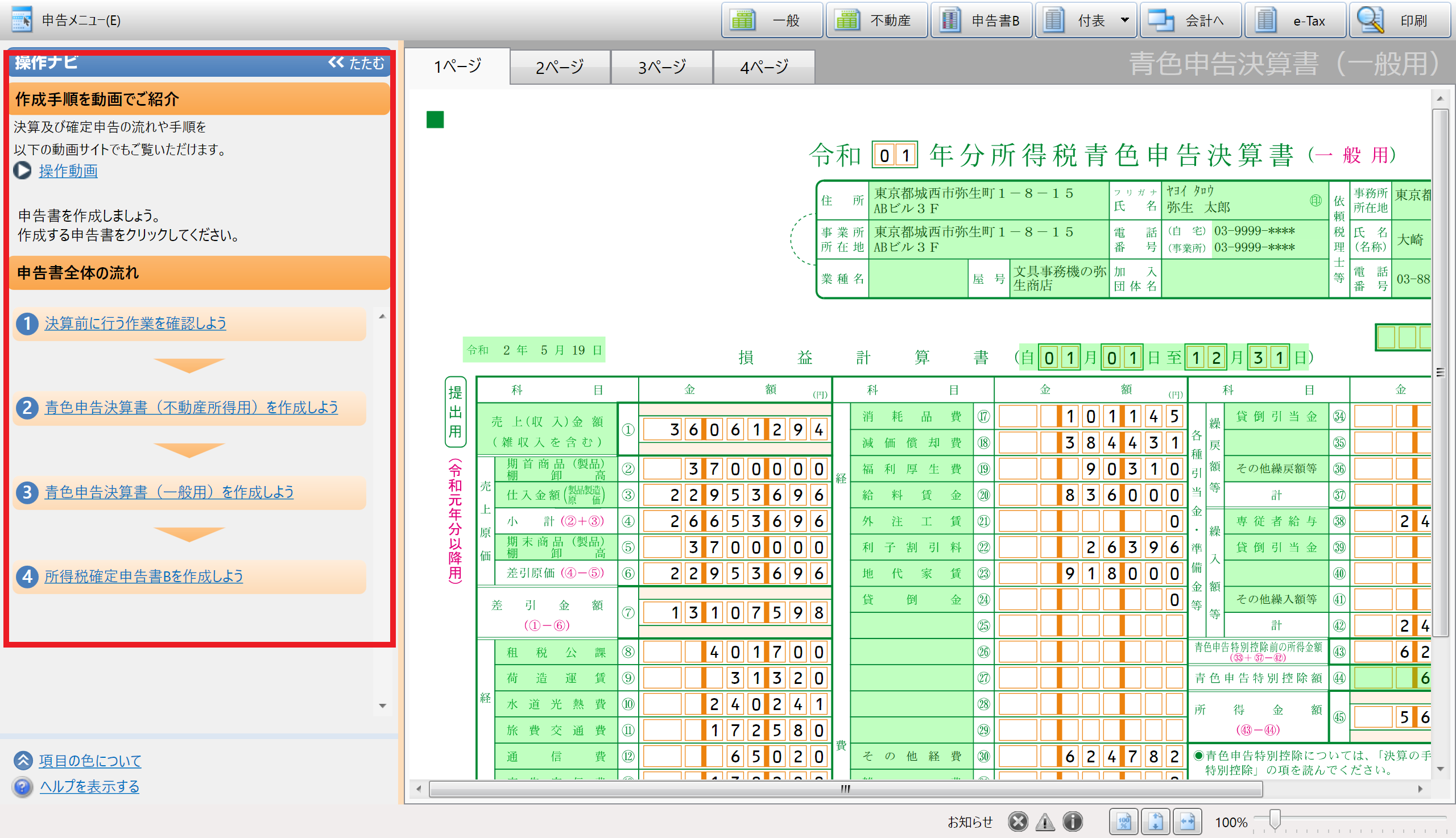Image resolution: width=1456 pixels, height=838 pixels.
Task: Click the 一般 toolbar button
Action: coord(771,20)
